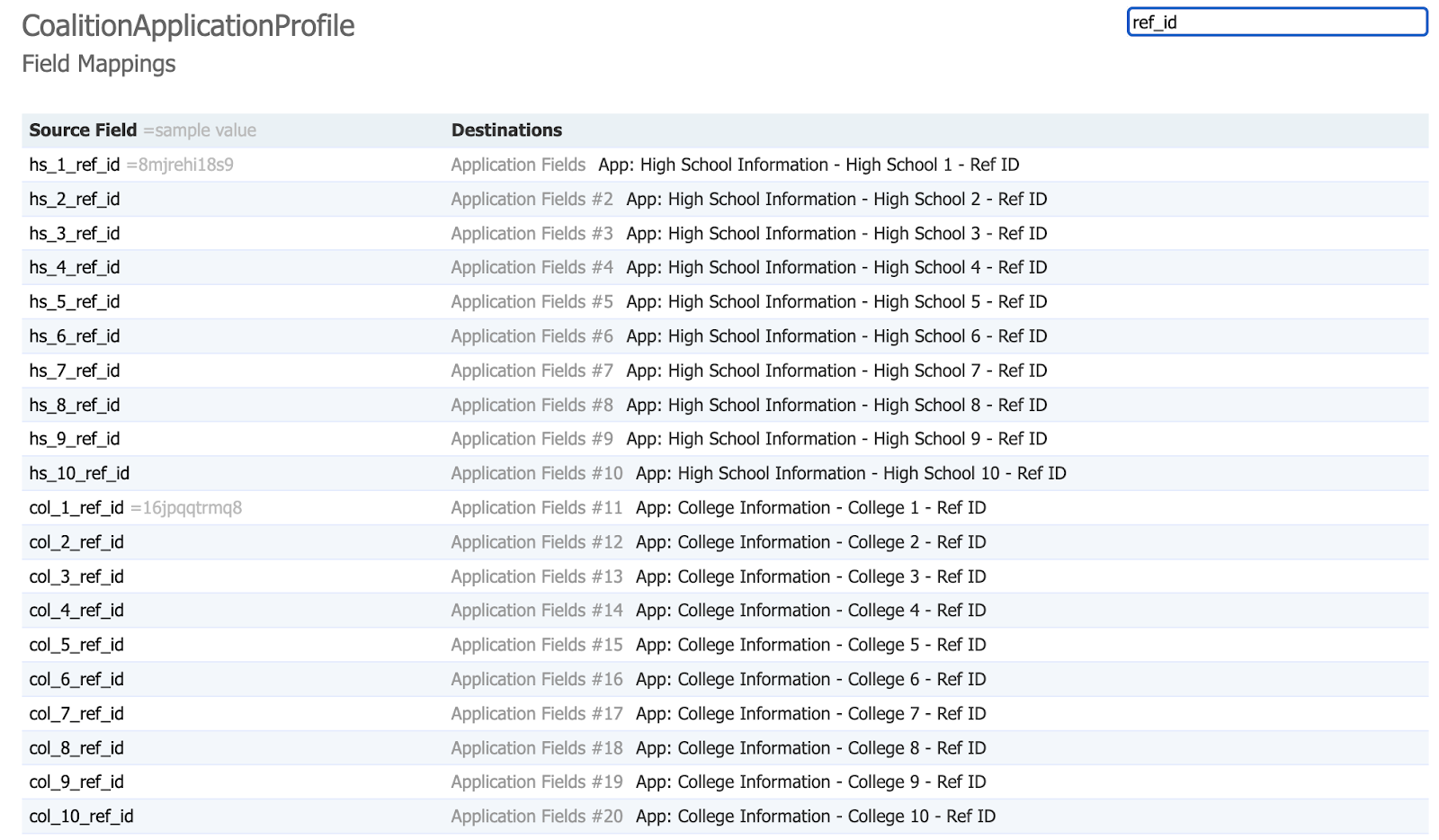Click the Source Field column header

point(83,130)
